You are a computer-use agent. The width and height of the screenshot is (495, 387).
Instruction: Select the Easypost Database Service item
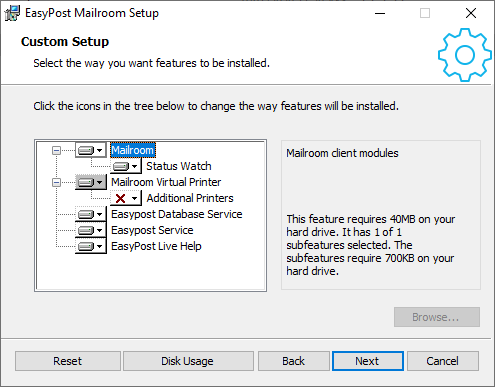pos(177,214)
